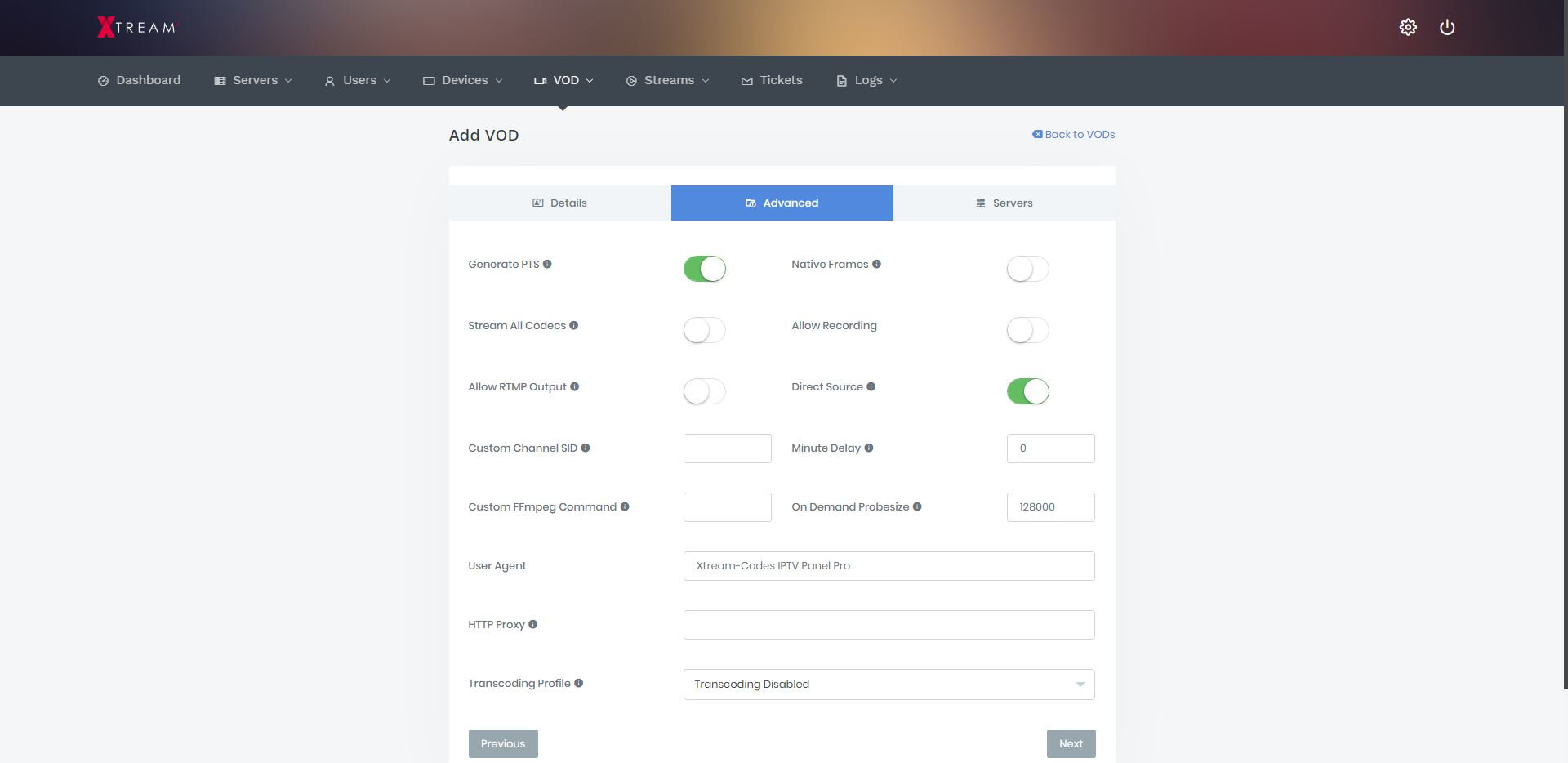Image resolution: width=1568 pixels, height=763 pixels.
Task: Select the Advanced tab
Action: (782, 203)
